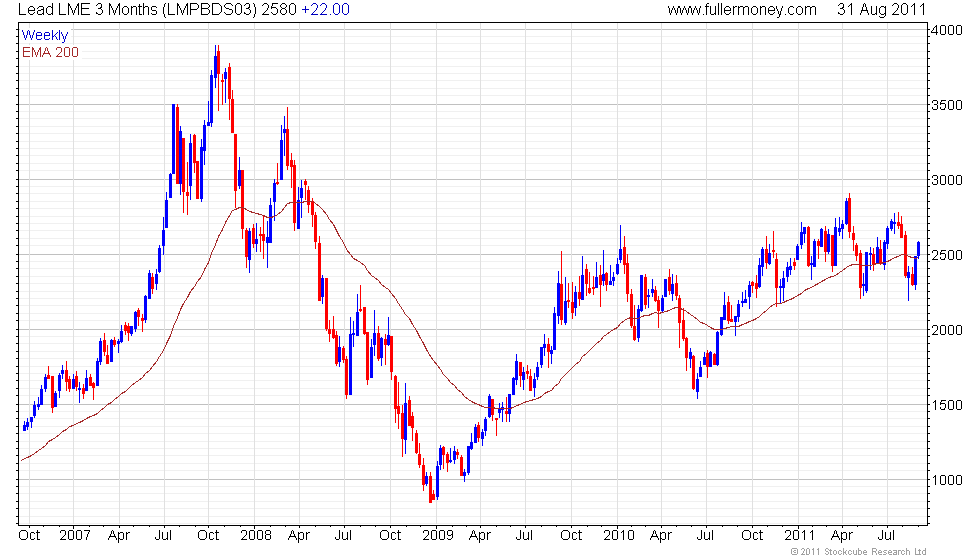Screen dimensions: 980x560
Task: Select the red 'EMA 200' legend label
Action: click(x=50, y=52)
